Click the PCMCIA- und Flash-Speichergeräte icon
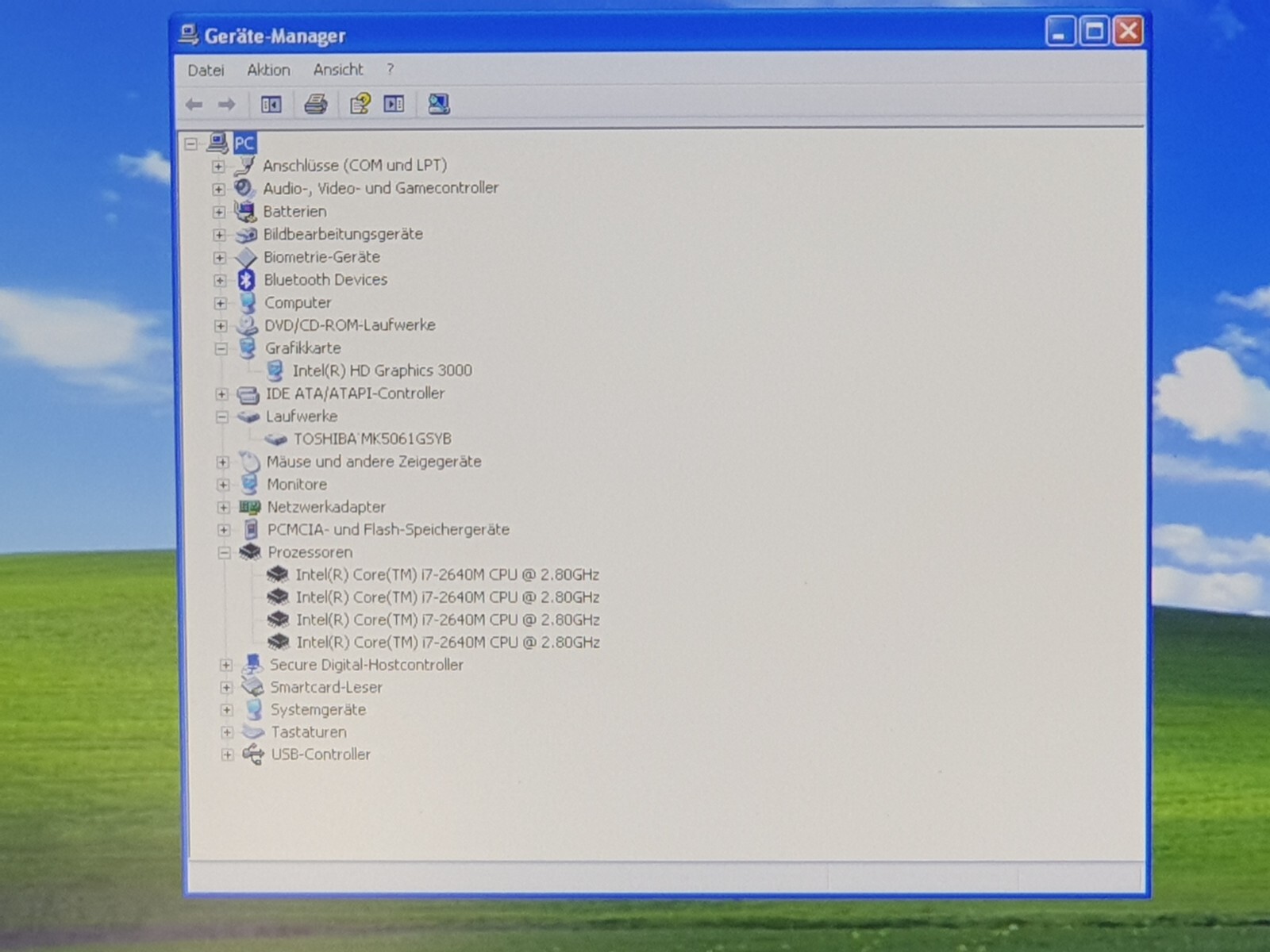Image resolution: width=1270 pixels, height=952 pixels. coord(251,529)
